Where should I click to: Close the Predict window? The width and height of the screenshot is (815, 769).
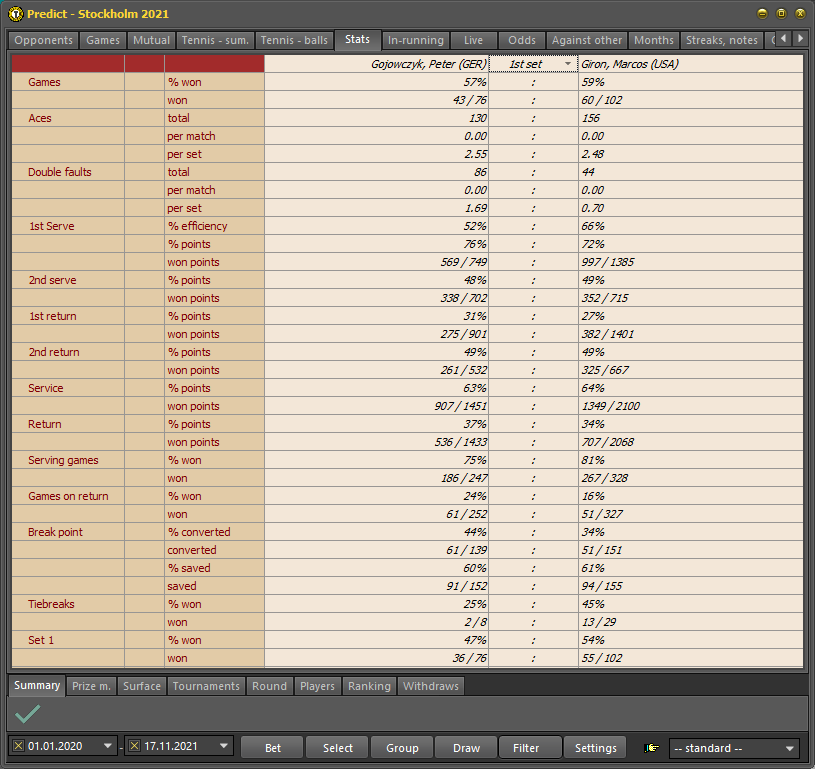pos(800,14)
